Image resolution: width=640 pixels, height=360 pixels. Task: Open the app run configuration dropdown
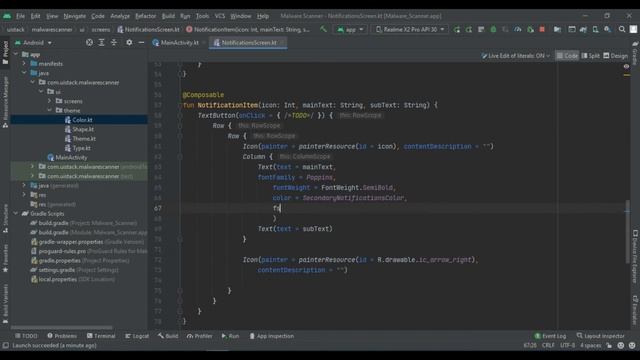(350, 29)
